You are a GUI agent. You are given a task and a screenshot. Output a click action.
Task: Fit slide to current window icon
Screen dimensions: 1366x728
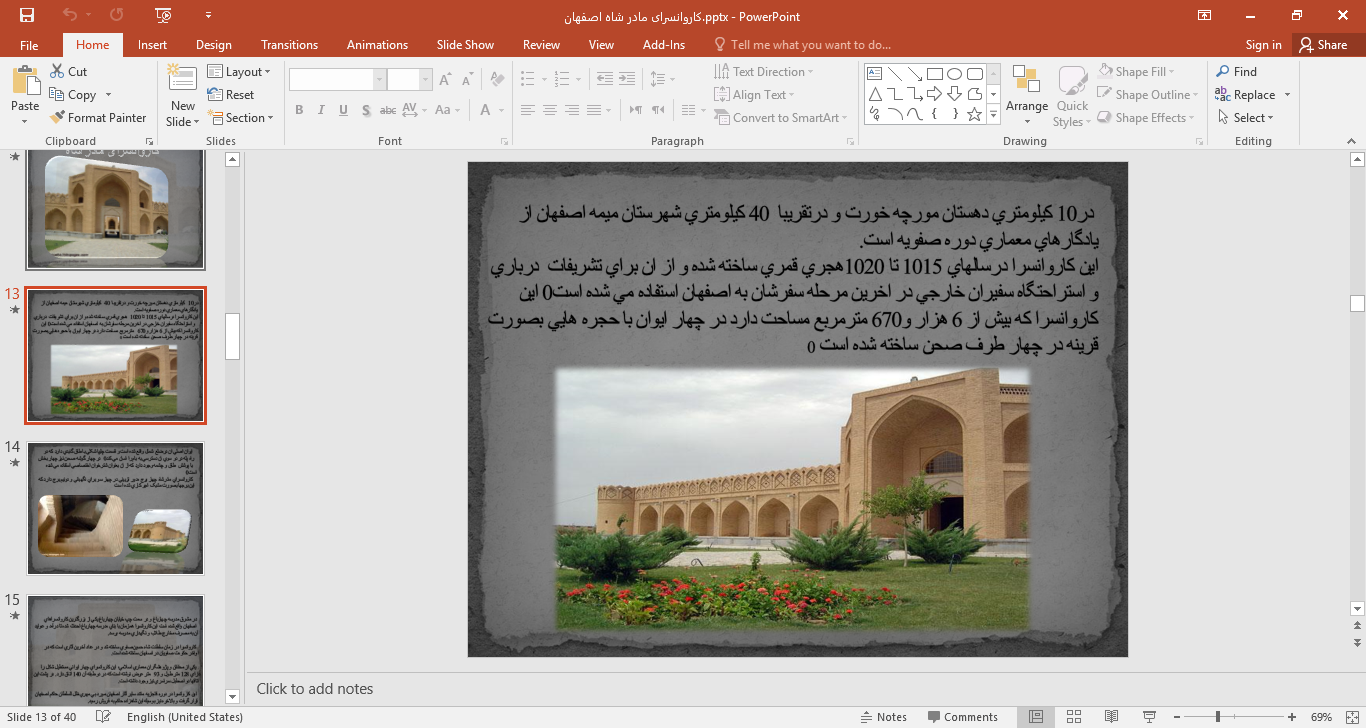1353,717
